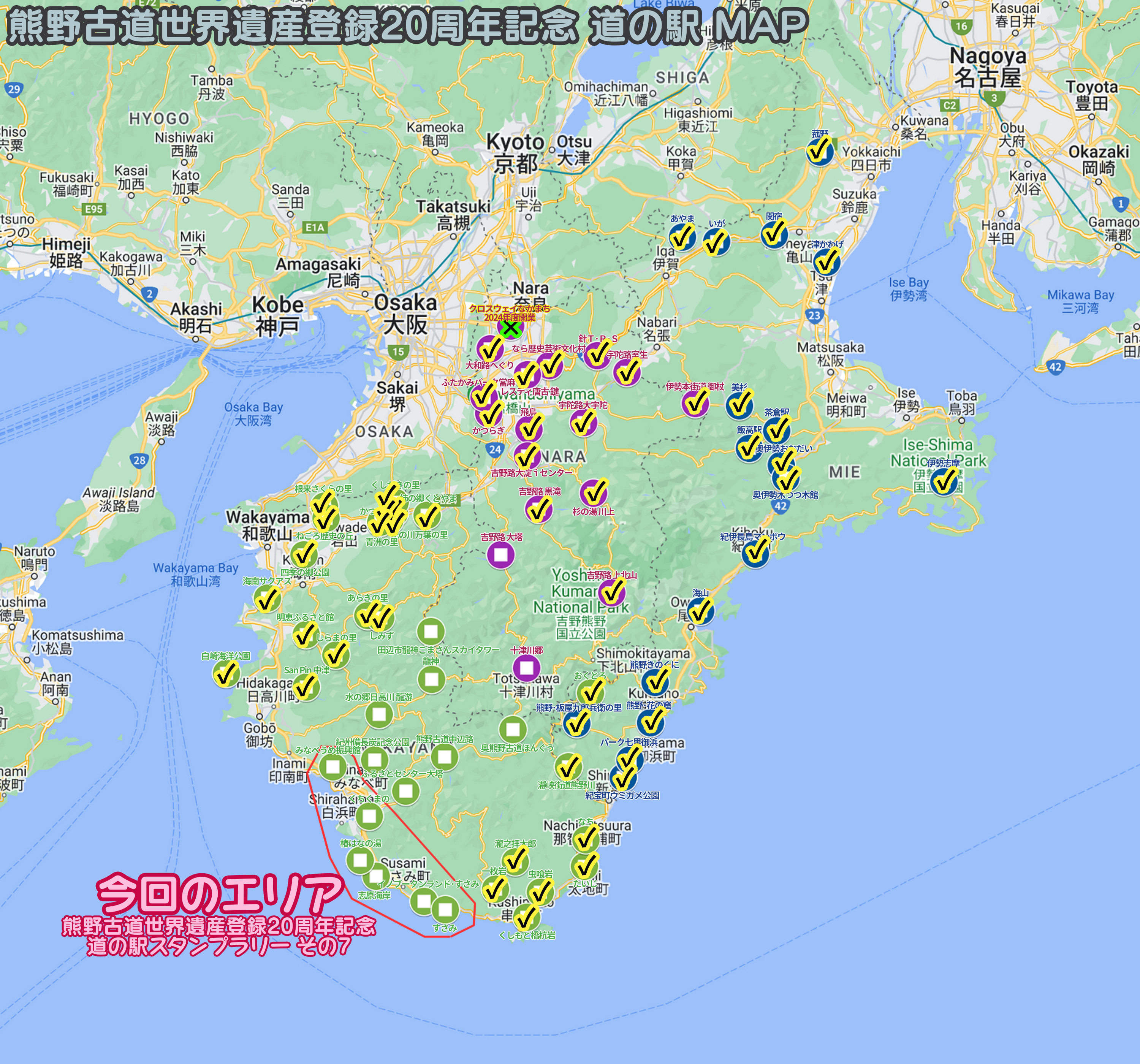This screenshot has height=1064, width=1140.
Task: Select the 大和路へぐり marker
Action: click(490, 349)
